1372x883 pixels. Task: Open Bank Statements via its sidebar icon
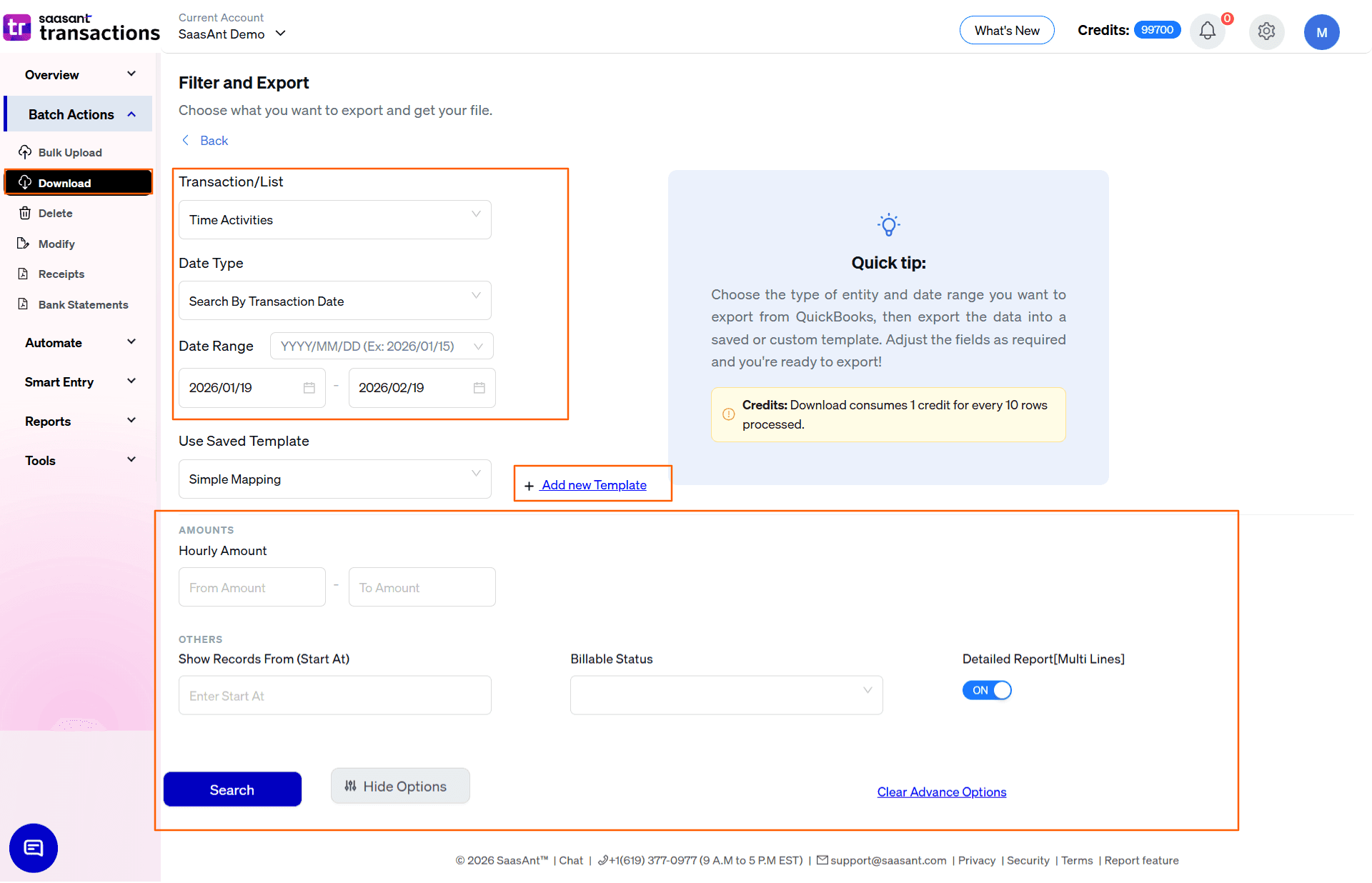coord(25,304)
